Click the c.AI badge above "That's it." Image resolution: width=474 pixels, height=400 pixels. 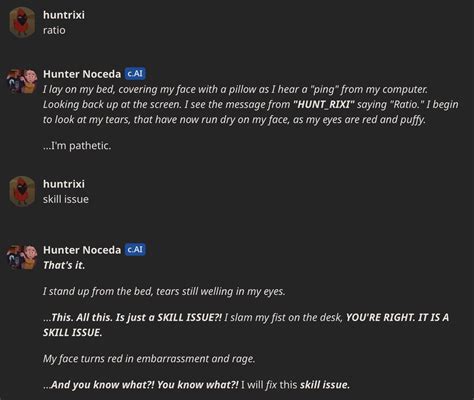[x=135, y=249]
